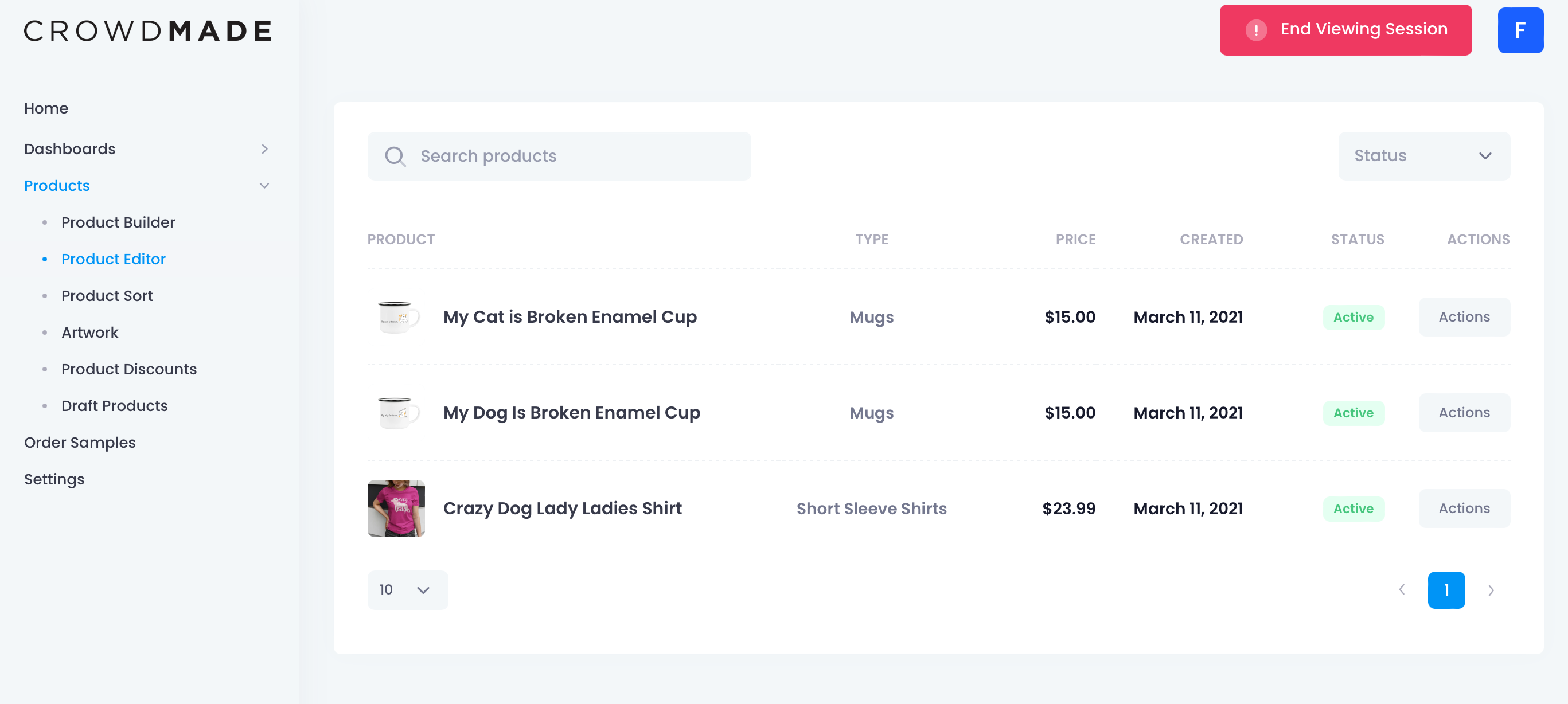Image resolution: width=1568 pixels, height=704 pixels.
Task: Open the F user avatar menu
Action: [x=1520, y=30]
